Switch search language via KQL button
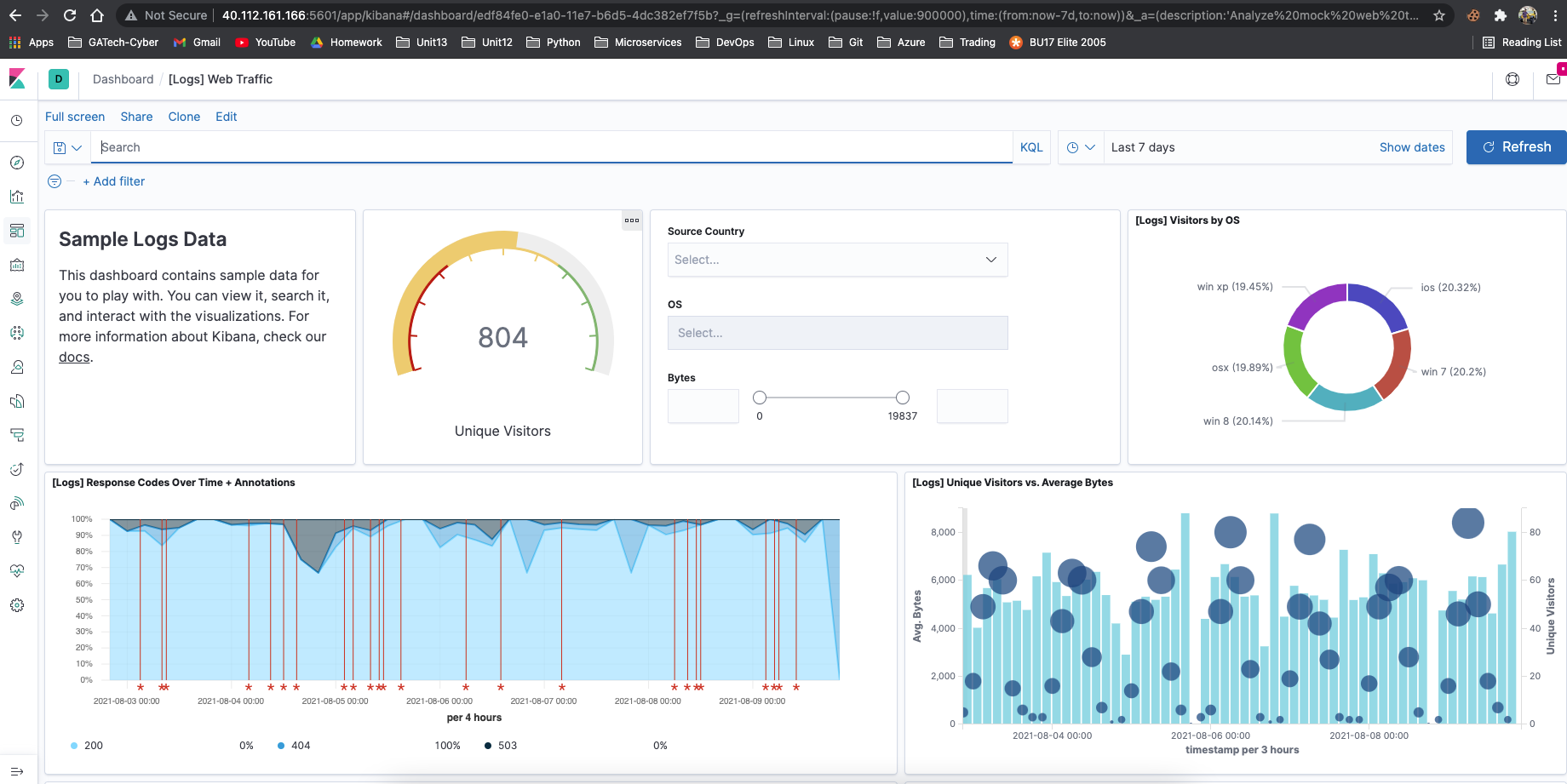 pos(1030,146)
